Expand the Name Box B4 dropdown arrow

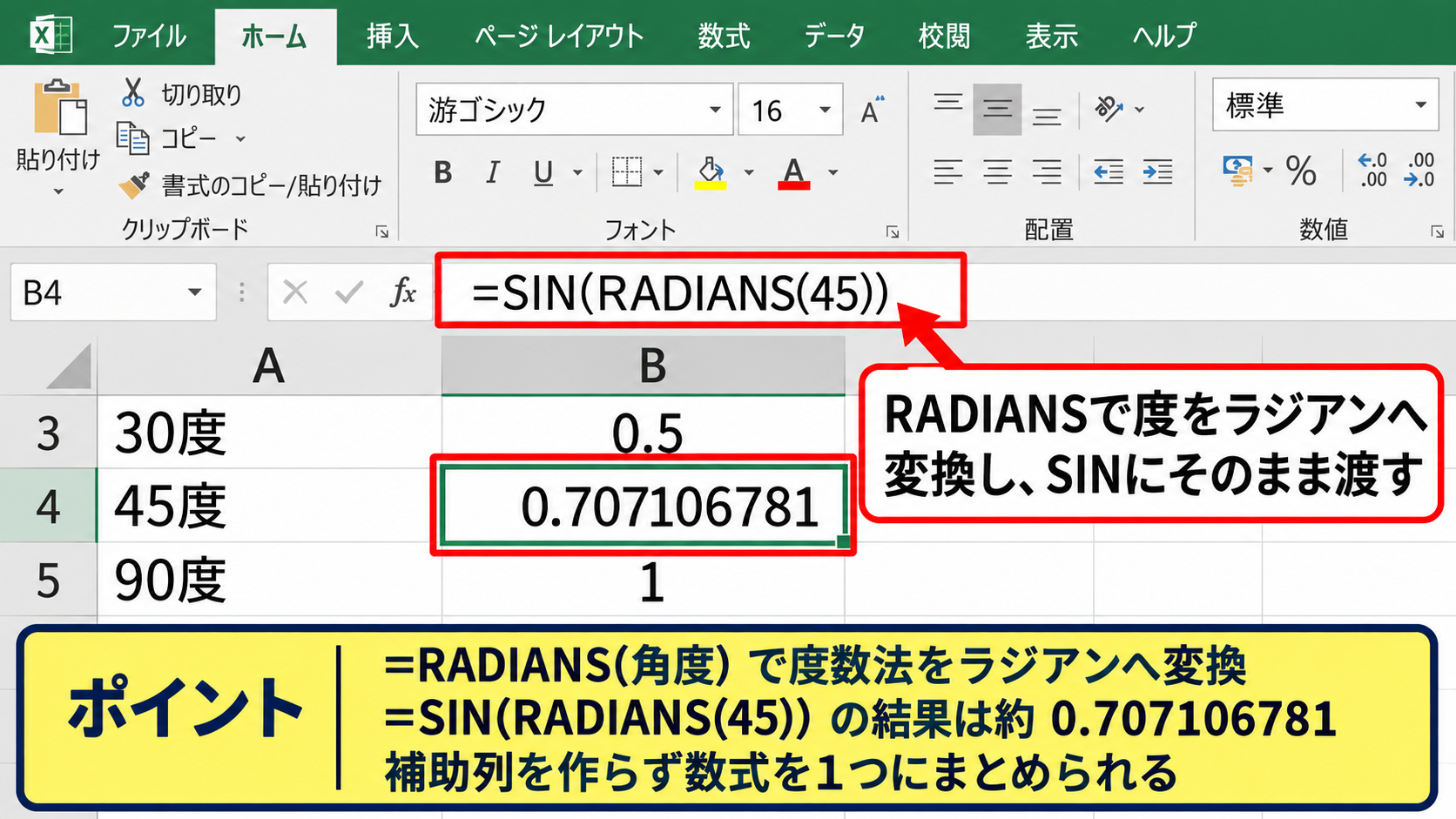[194, 292]
